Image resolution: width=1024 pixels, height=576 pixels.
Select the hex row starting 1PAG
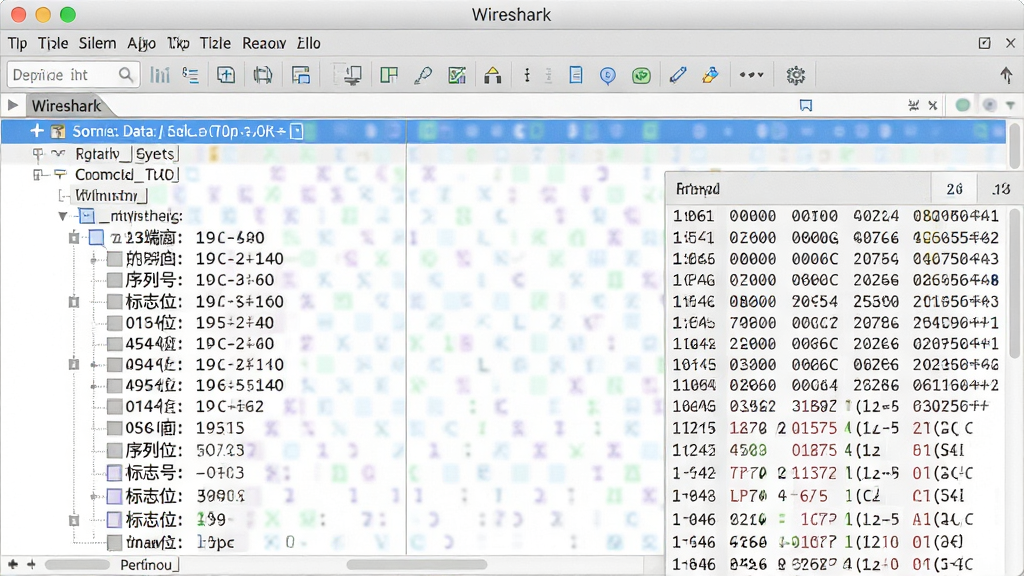tap(836, 280)
